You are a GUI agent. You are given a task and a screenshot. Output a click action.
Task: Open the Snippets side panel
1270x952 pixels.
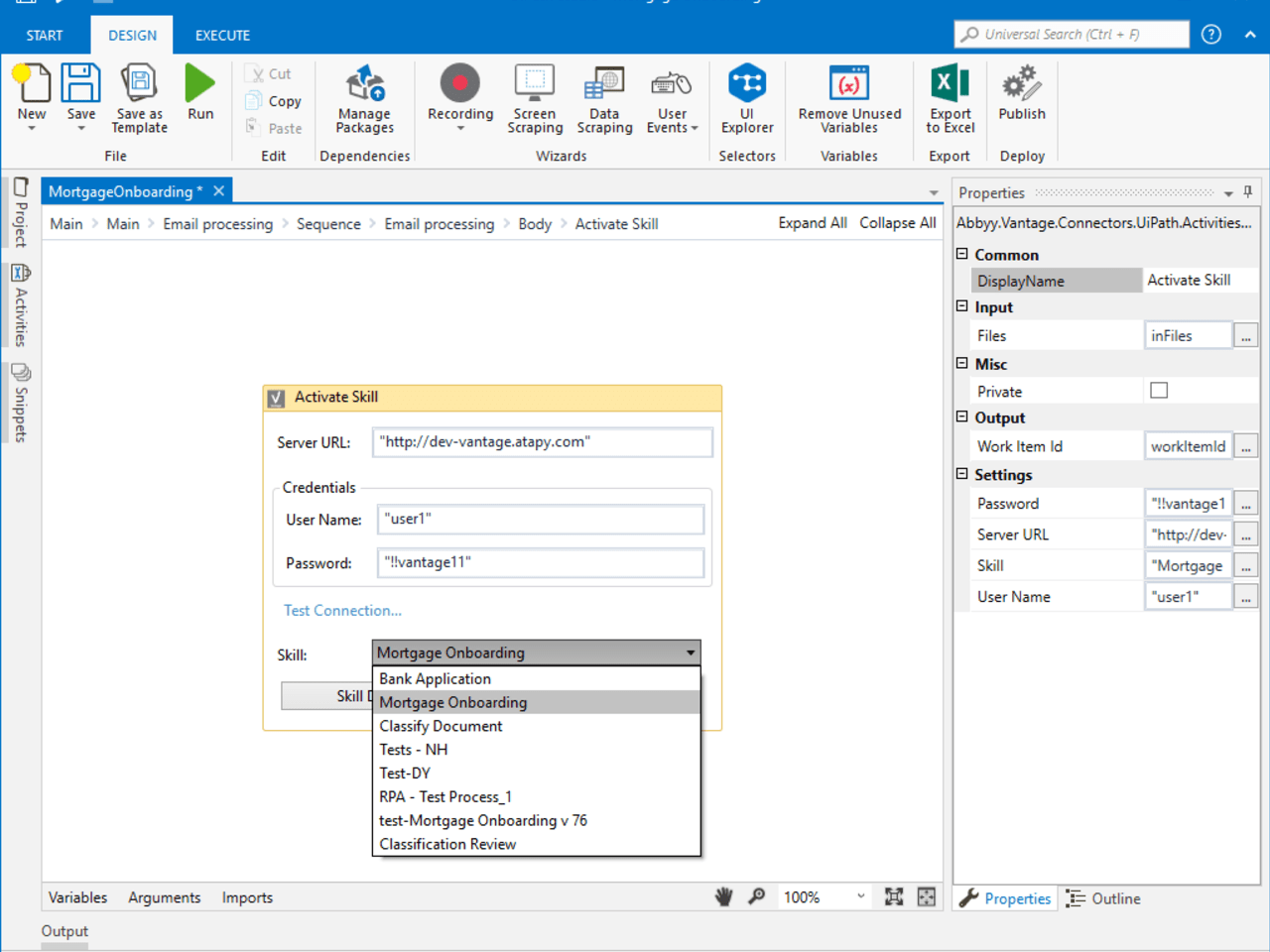point(20,402)
